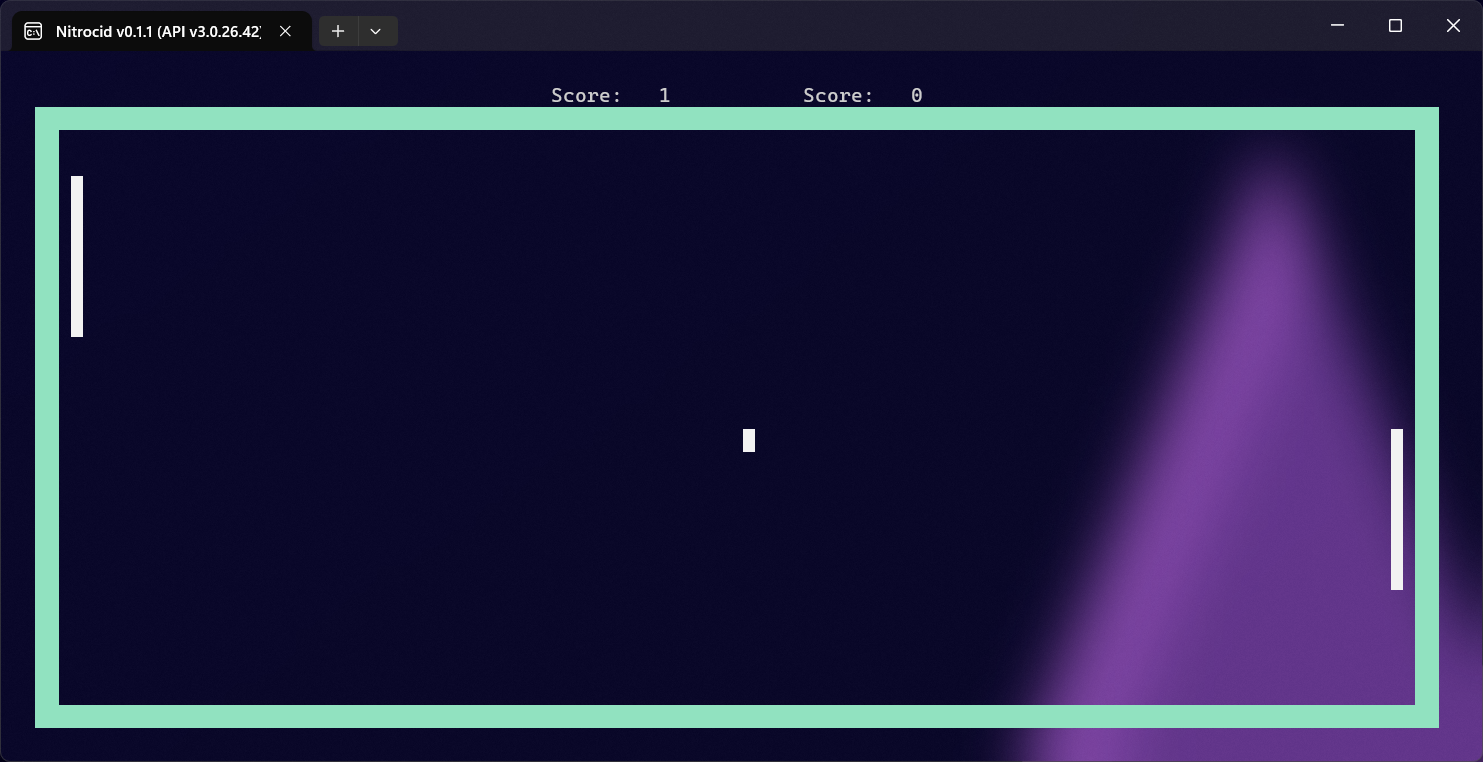This screenshot has height=762, width=1483.
Task: Minimize the terminal window
Action: (x=1338, y=26)
